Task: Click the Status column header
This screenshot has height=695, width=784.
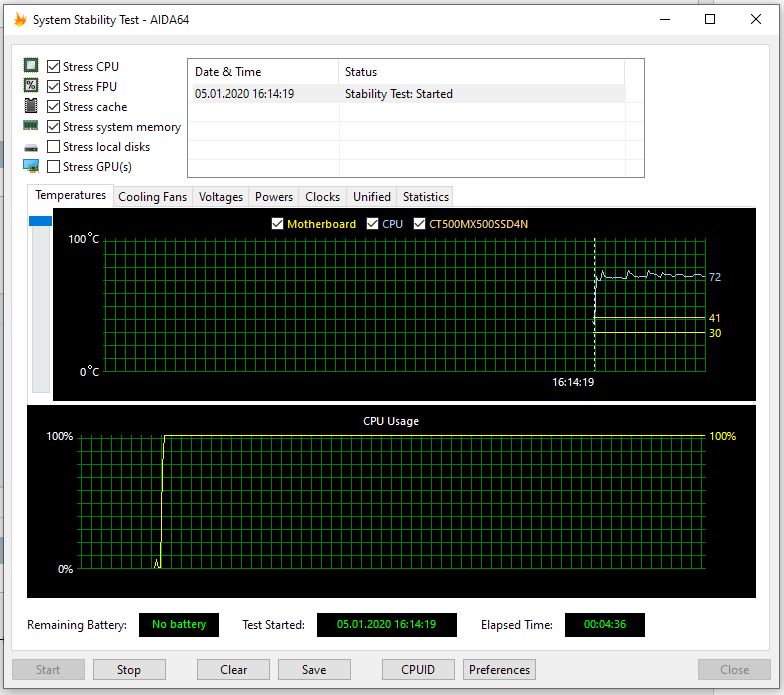Action: click(x=482, y=72)
